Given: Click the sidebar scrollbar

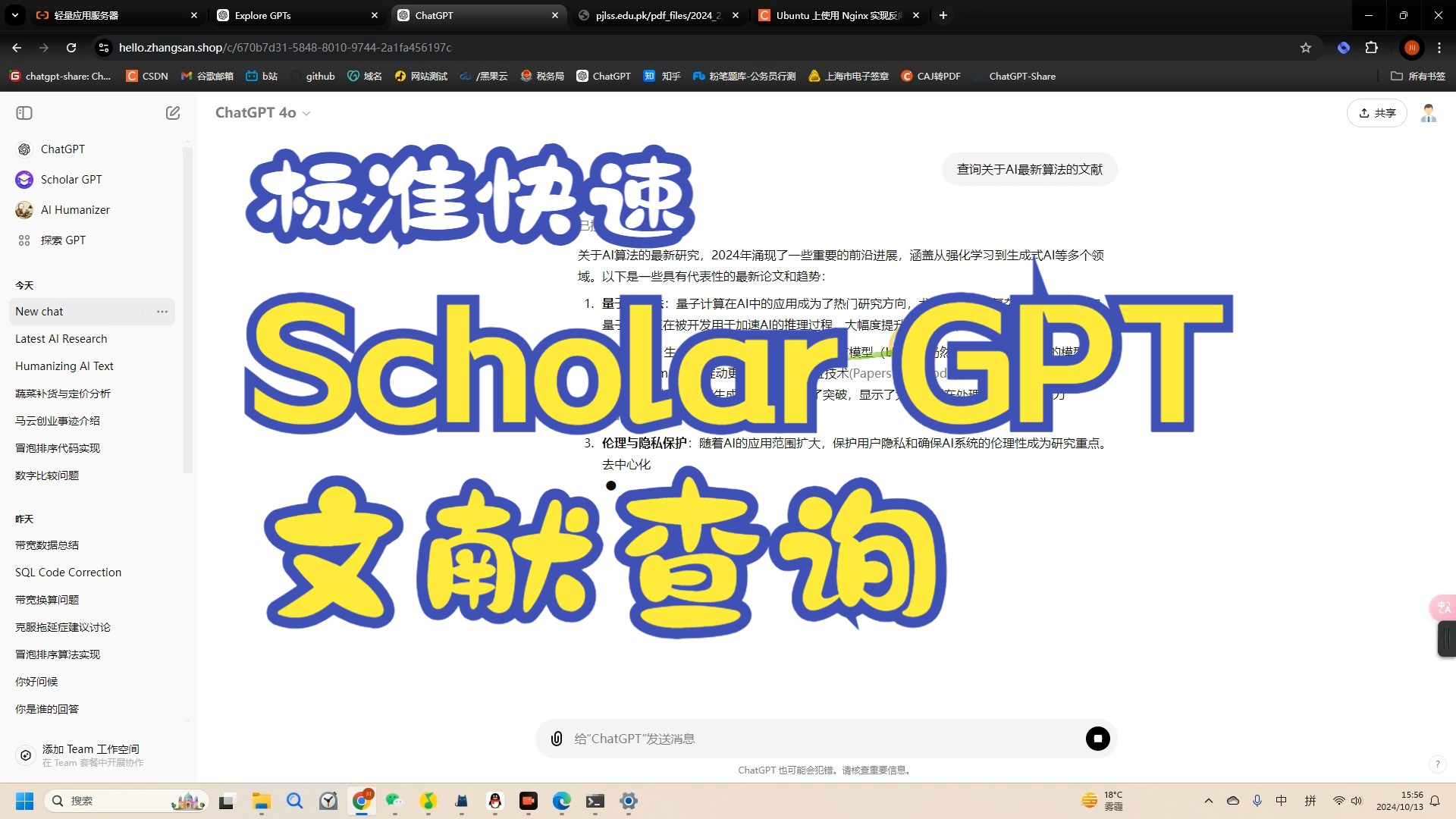Looking at the screenshot, I should (187, 311).
